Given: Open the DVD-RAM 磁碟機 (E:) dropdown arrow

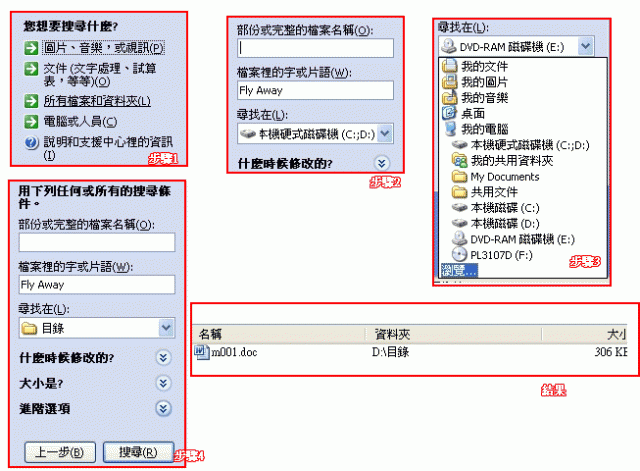Looking at the screenshot, I should coord(586,46).
